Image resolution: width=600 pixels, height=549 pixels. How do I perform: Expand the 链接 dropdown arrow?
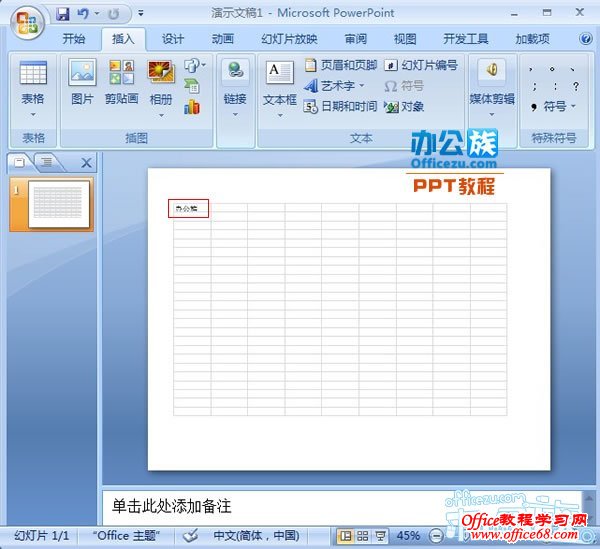pyautogui.click(x=235, y=114)
